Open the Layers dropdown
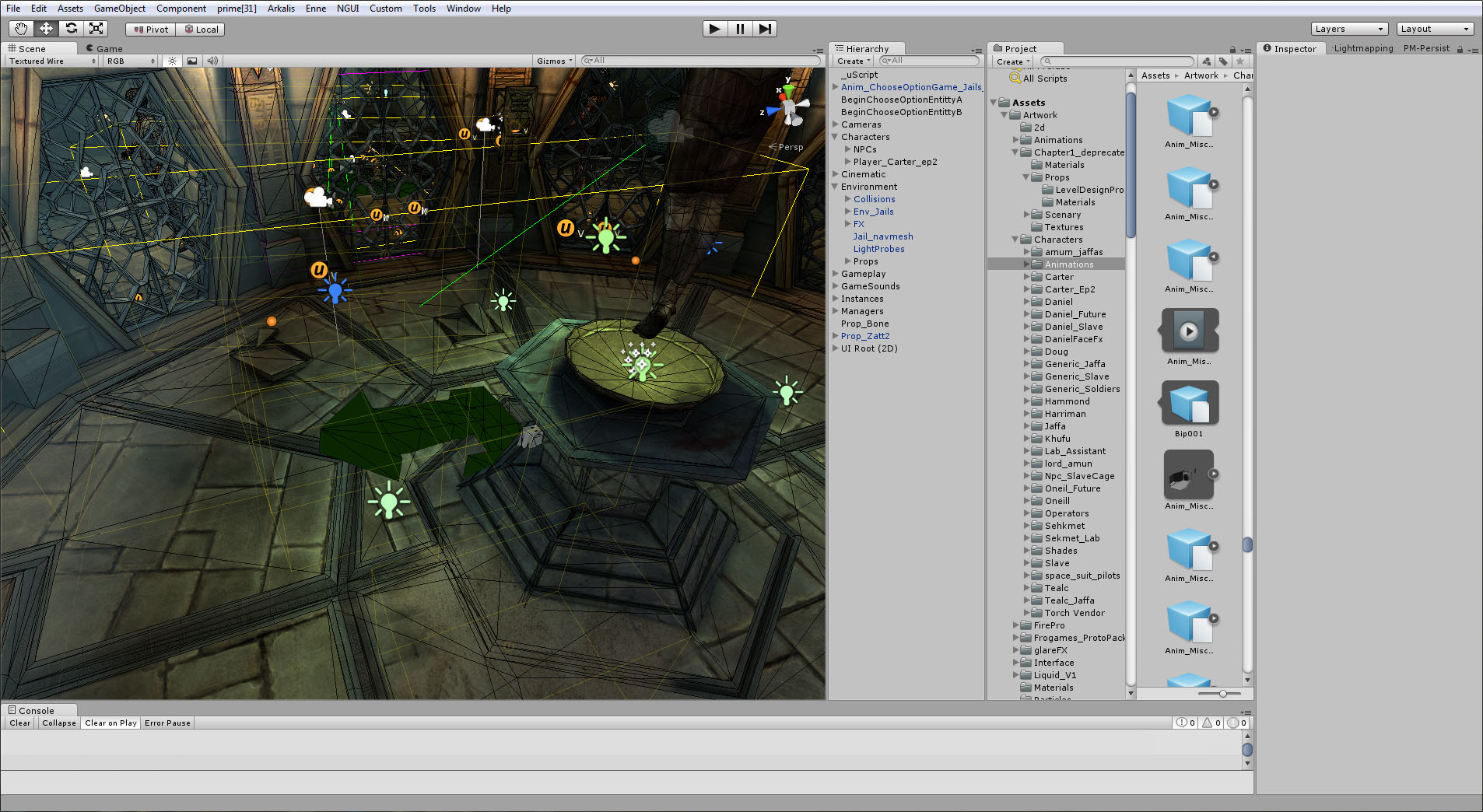This screenshot has height=812, width=1483. coord(1349,29)
